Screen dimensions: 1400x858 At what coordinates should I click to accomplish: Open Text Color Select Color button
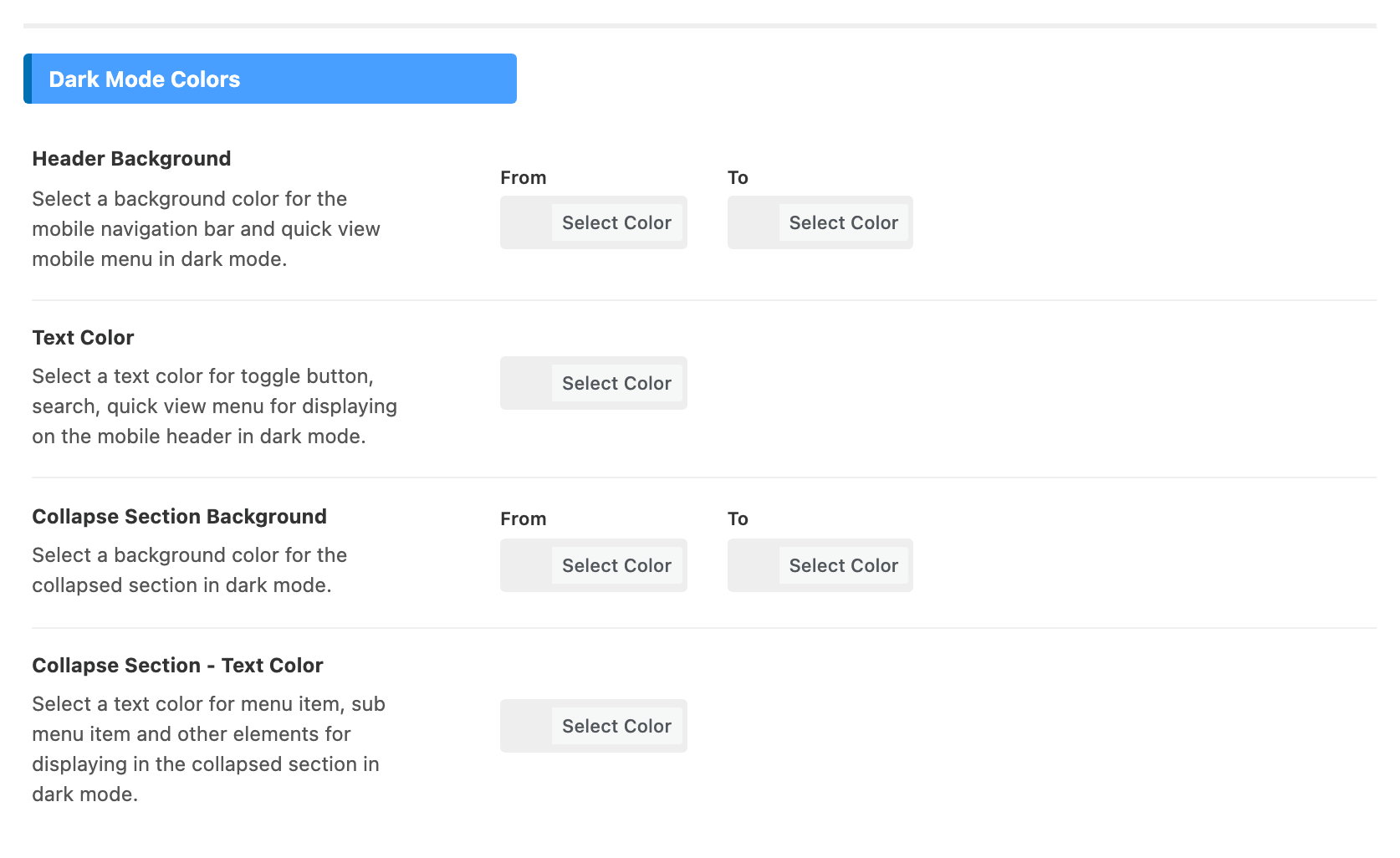(x=616, y=383)
